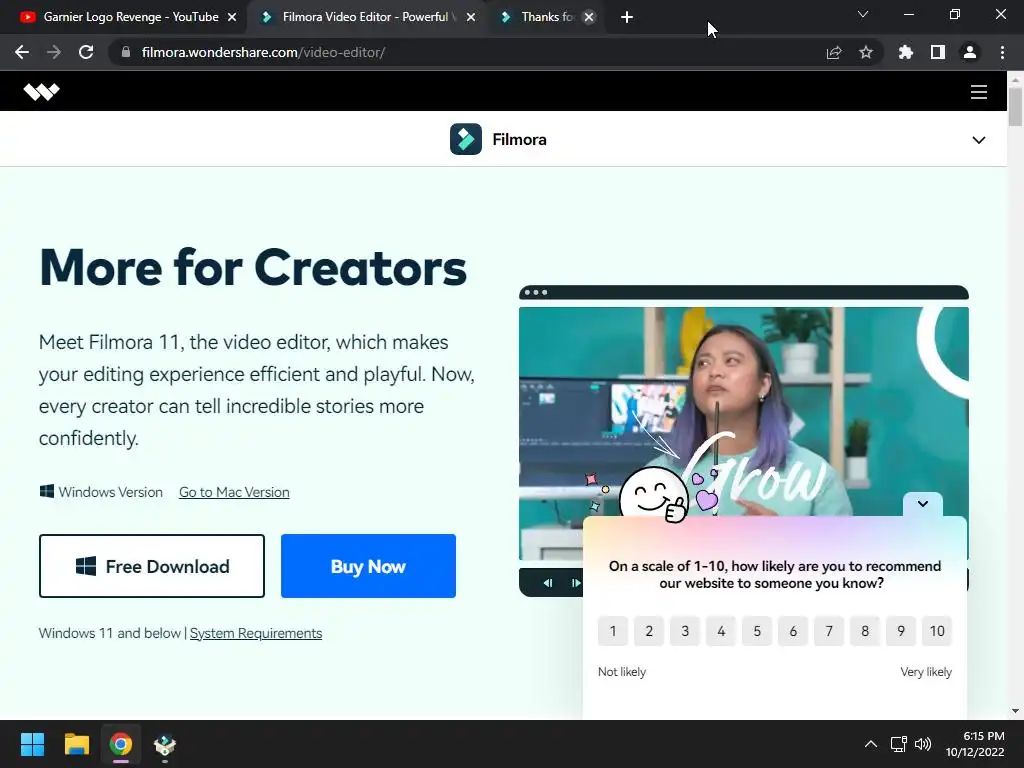Rate 8 on the survey scale
Image resolution: width=1024 pixels, height=768 pixels.
click(865, 631)
